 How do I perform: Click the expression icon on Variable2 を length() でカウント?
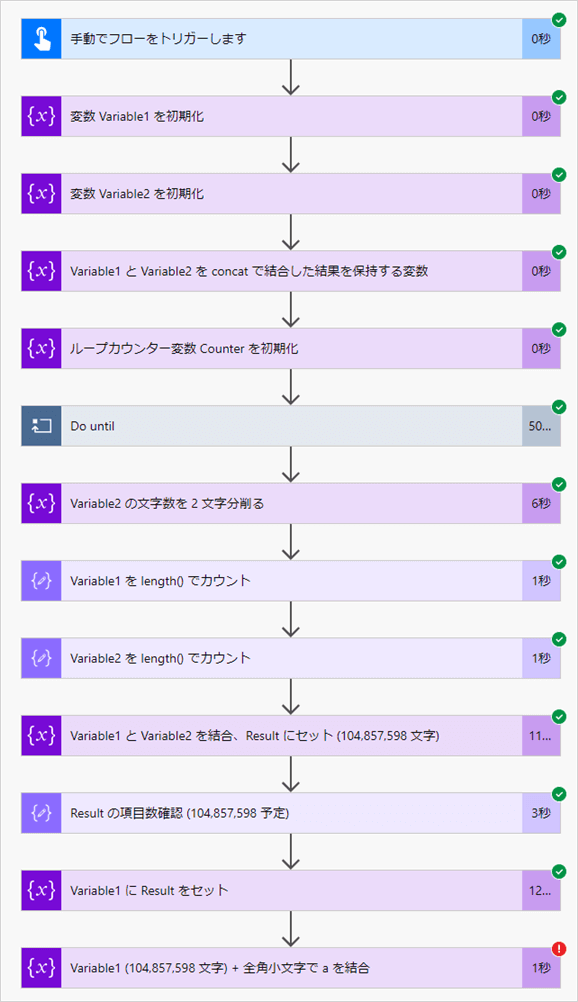39,658
